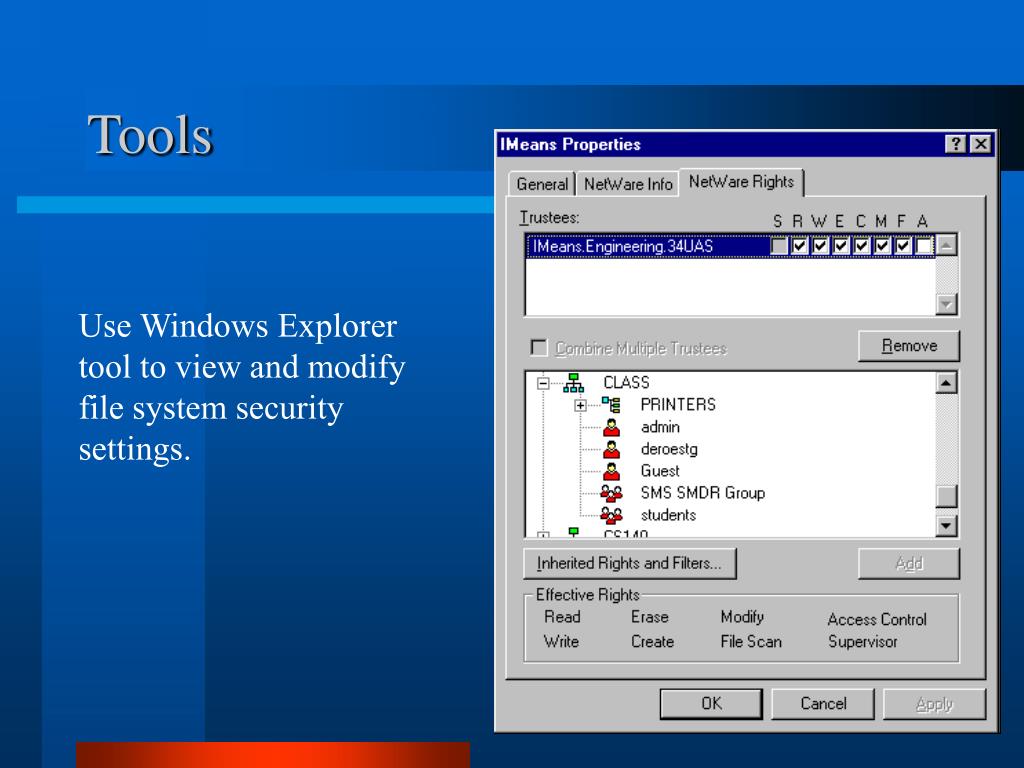Toggle the Create (C) right checkbox
1024x768 pixels.
pyautogui.click(x=861, y=246)
